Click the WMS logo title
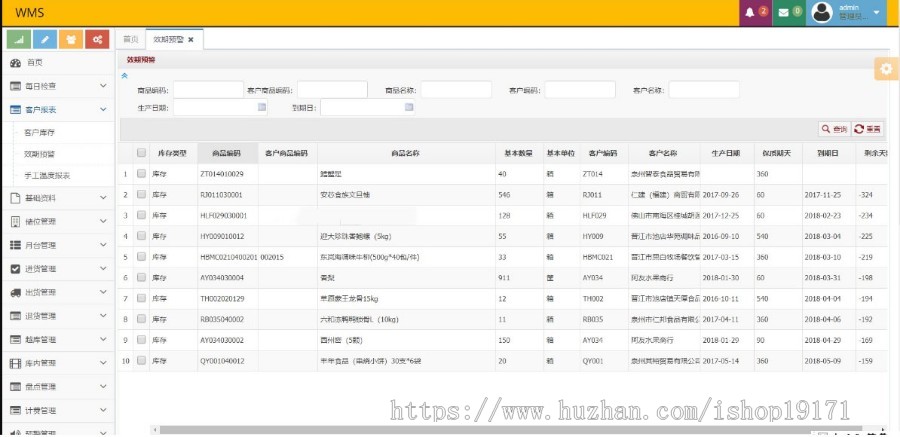The height and width of the screenshot is (437, 900). tap(29, 13)
